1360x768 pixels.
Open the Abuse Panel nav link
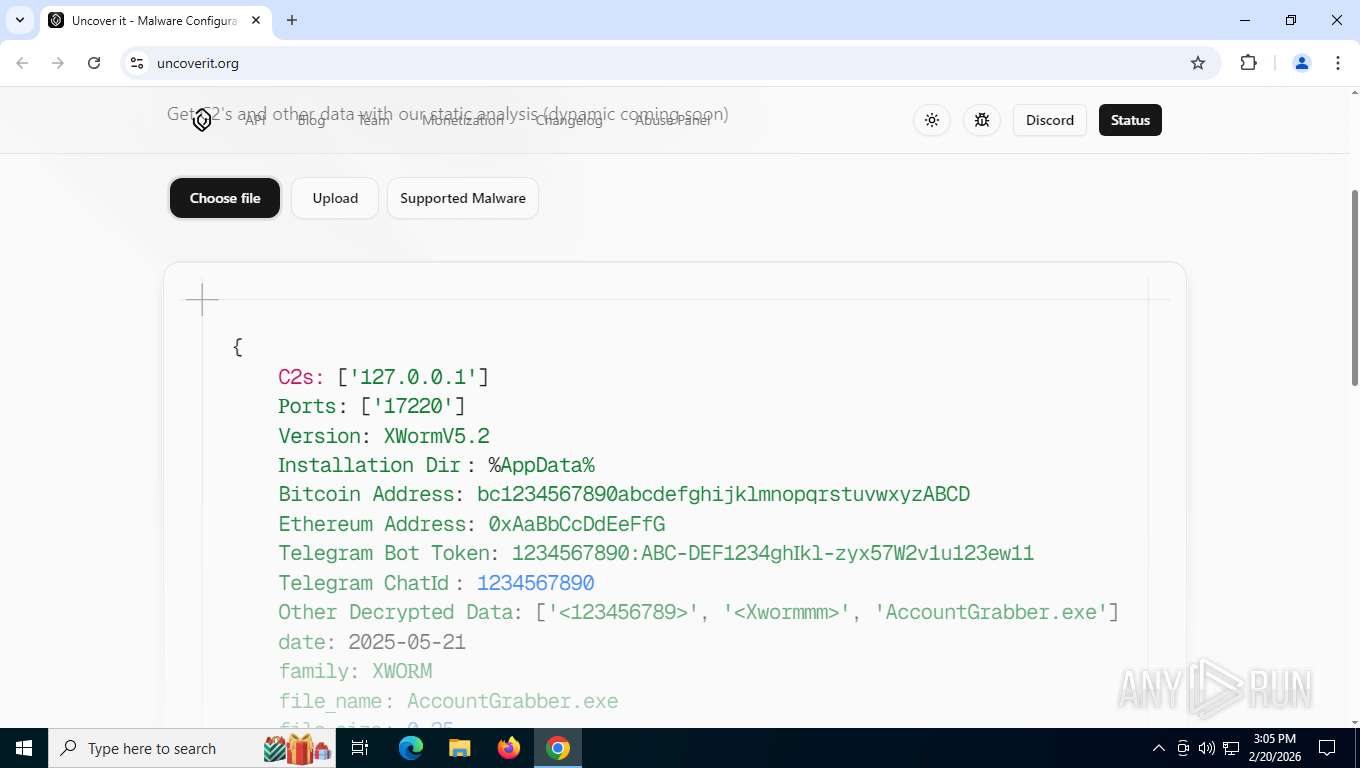pos(673,120)
